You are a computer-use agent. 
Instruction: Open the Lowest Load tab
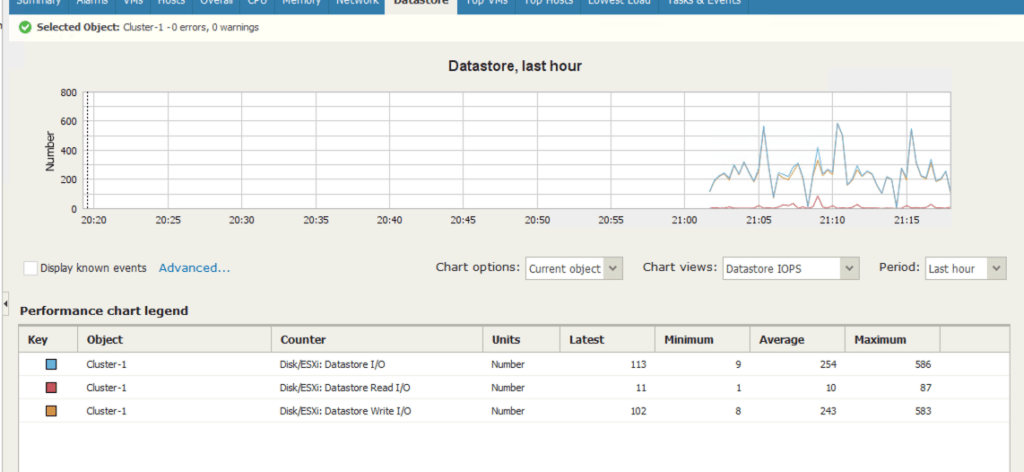(x=619, y=3)
